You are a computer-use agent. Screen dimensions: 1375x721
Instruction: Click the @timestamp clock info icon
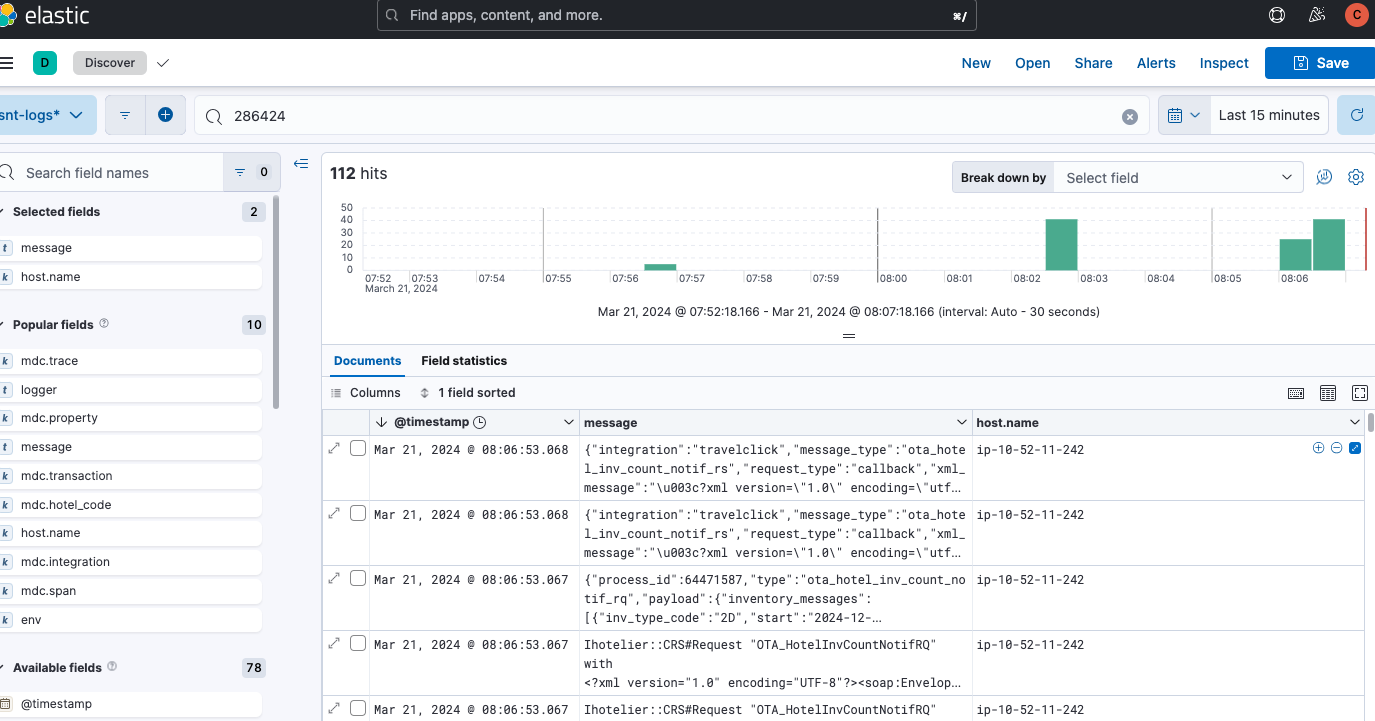click(x=479, y=422)
